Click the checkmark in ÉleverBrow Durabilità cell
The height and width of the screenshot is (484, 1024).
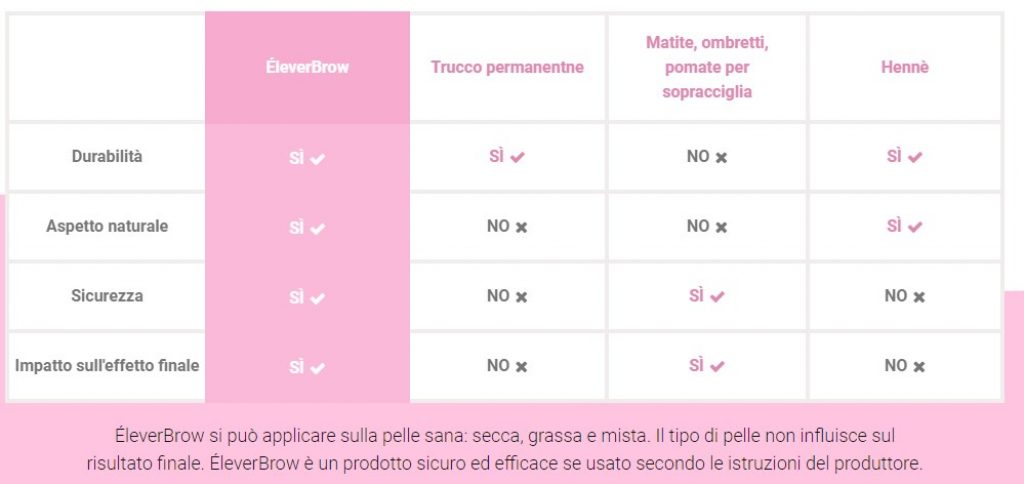click(318, 159)
